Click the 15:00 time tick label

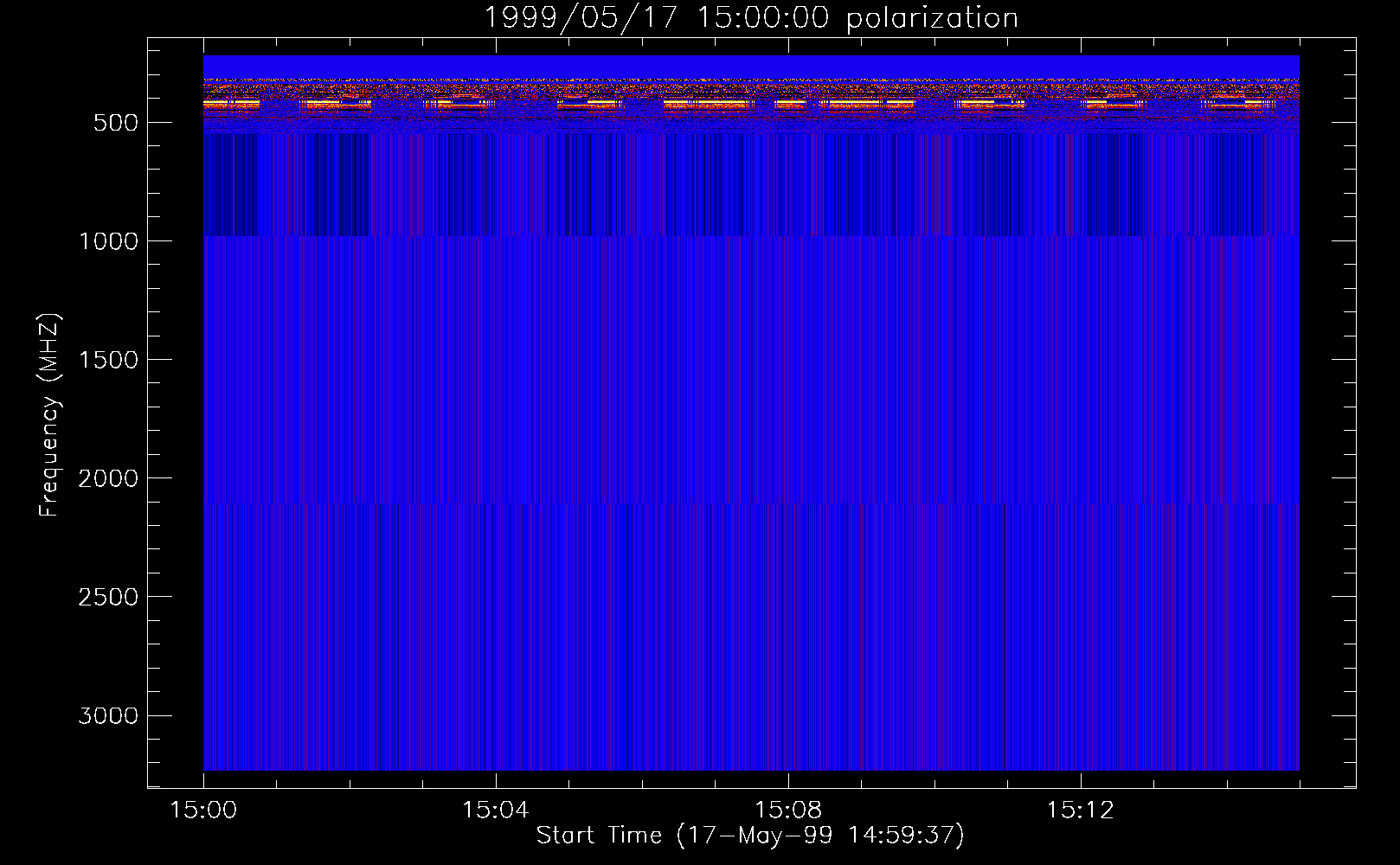203,810
